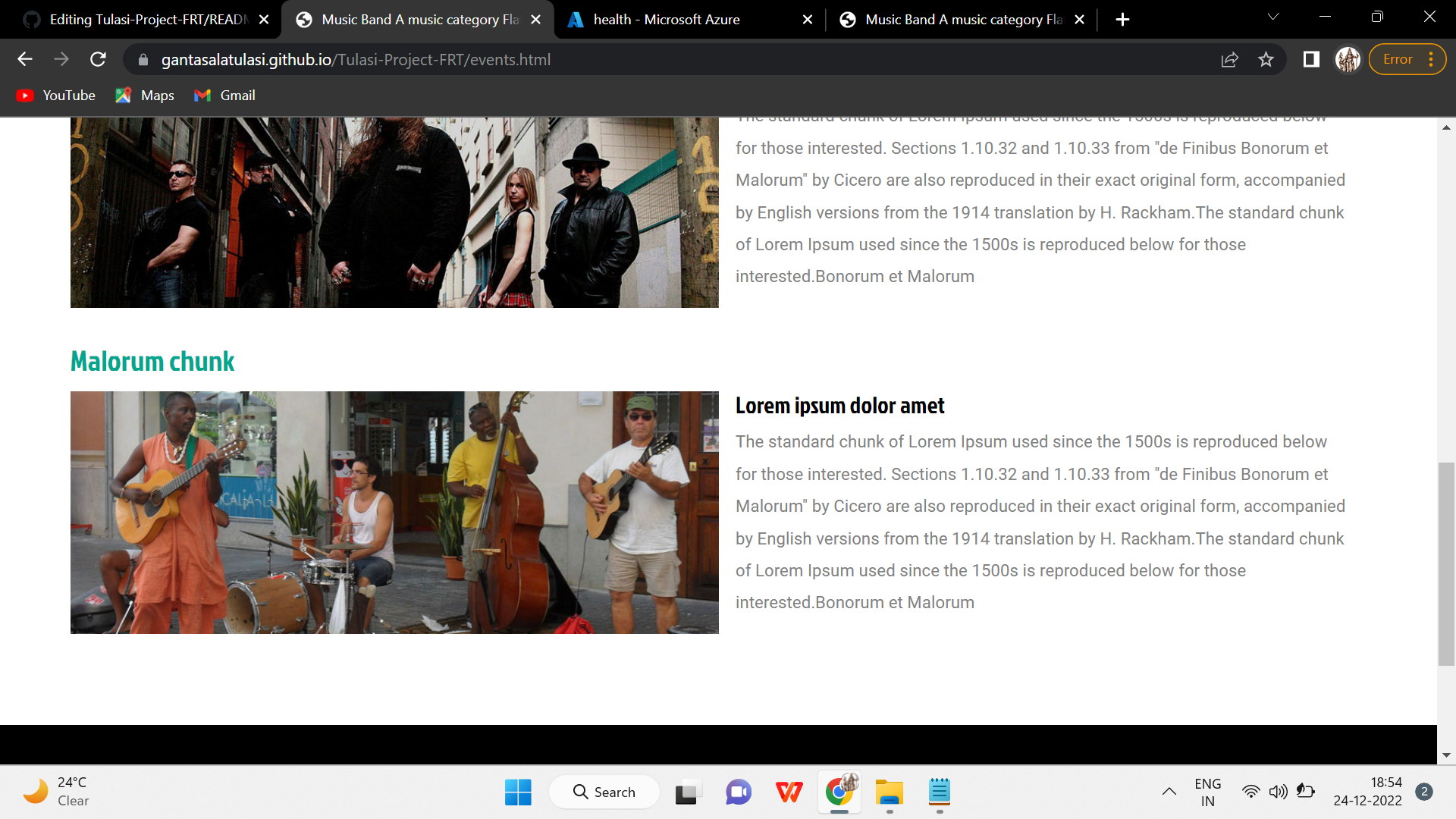Open File Explorer from taskbar
Viewport: 1456px width, 819px height.
(889, 792)
